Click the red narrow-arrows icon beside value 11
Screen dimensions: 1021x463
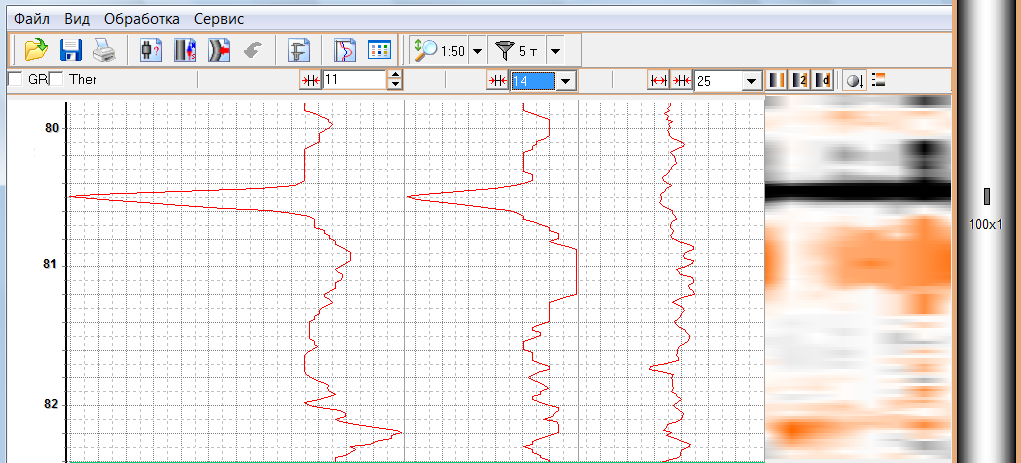pyautogui.click(x=311, y=80)
